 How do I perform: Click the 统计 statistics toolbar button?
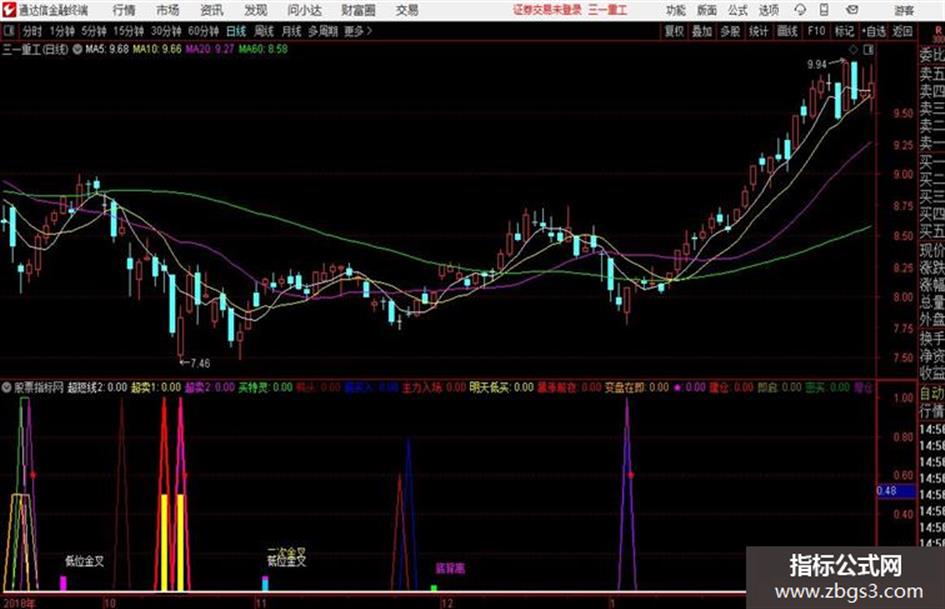click(758, 31)
